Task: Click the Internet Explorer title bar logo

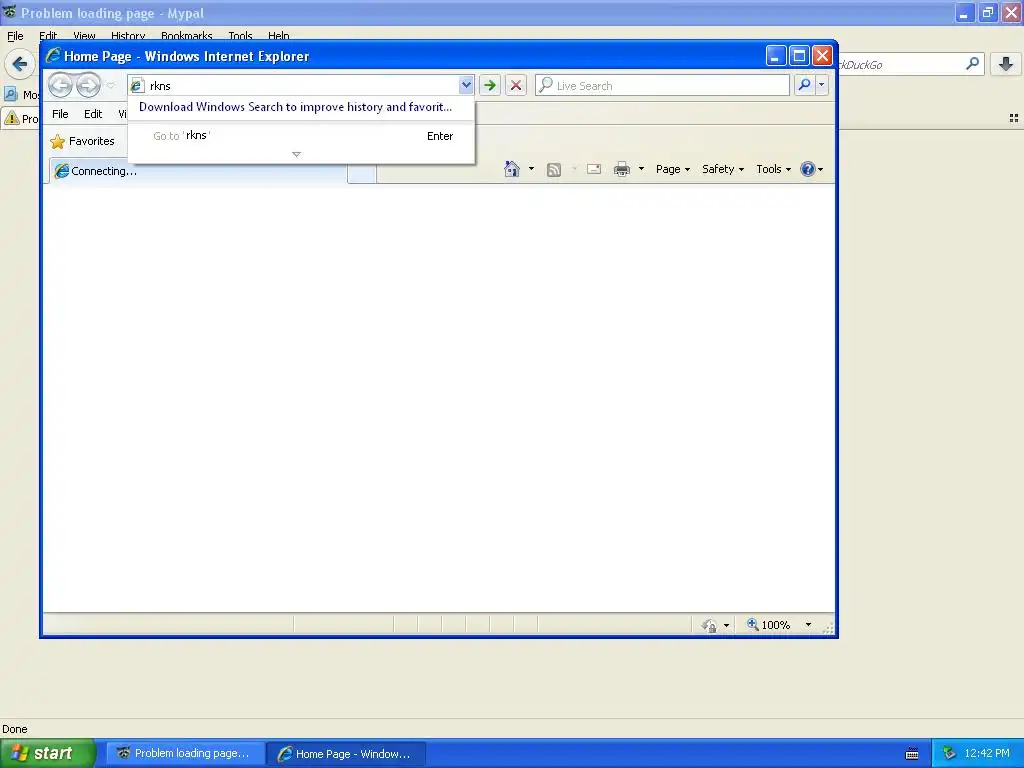Action: pyautogui.click(x=53, y=56)
